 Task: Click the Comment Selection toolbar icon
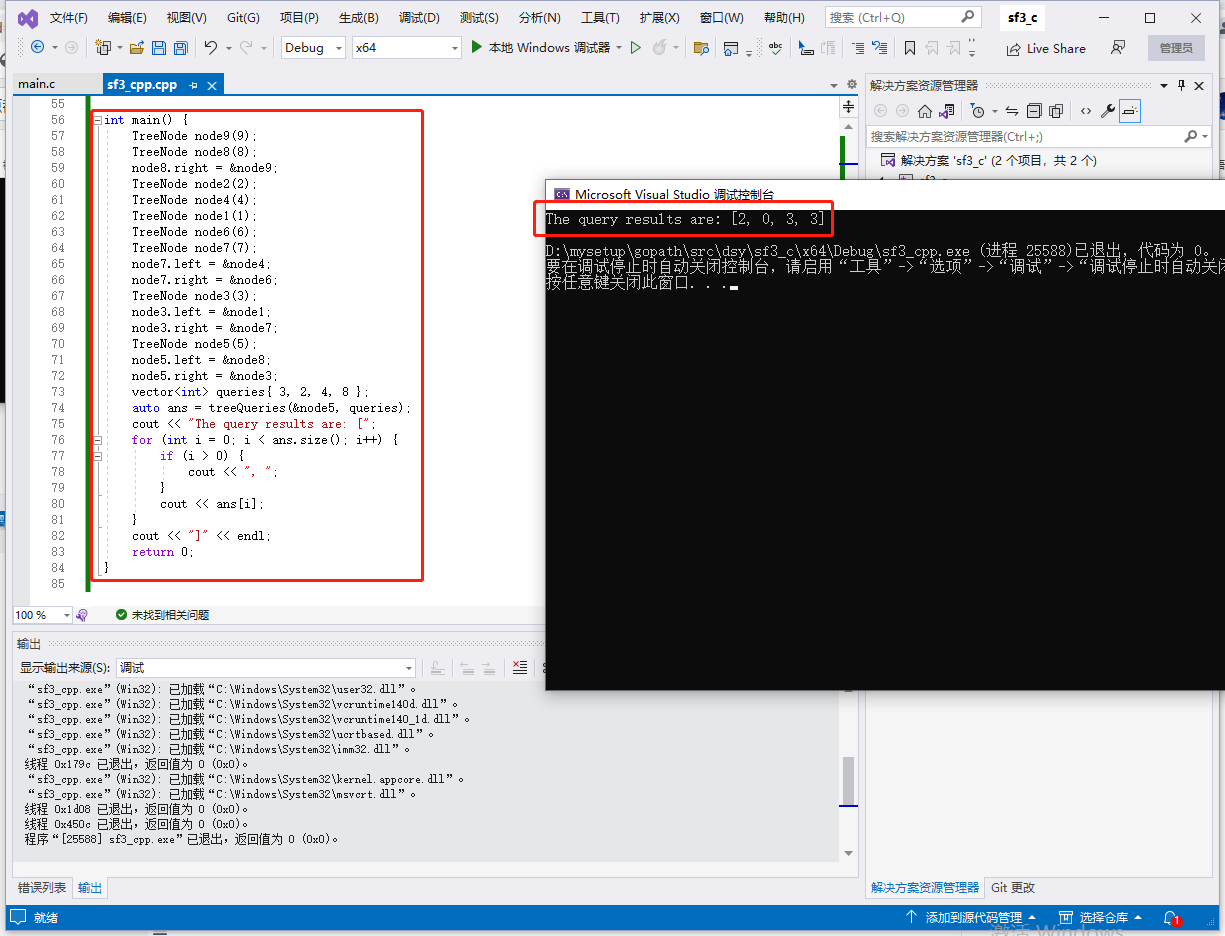tap(858, 47)
